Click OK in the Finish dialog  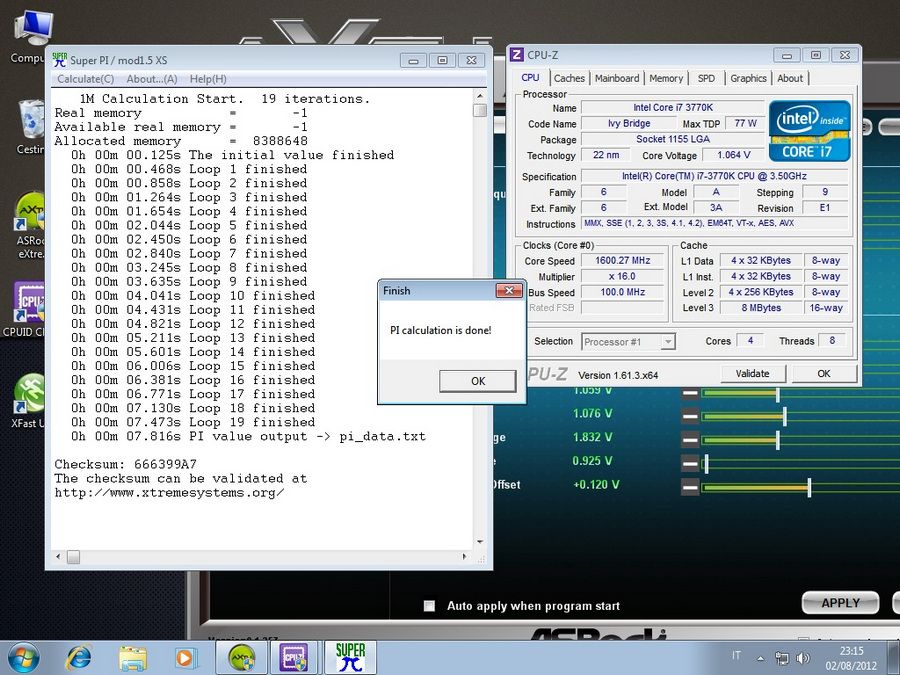(478, 381)
